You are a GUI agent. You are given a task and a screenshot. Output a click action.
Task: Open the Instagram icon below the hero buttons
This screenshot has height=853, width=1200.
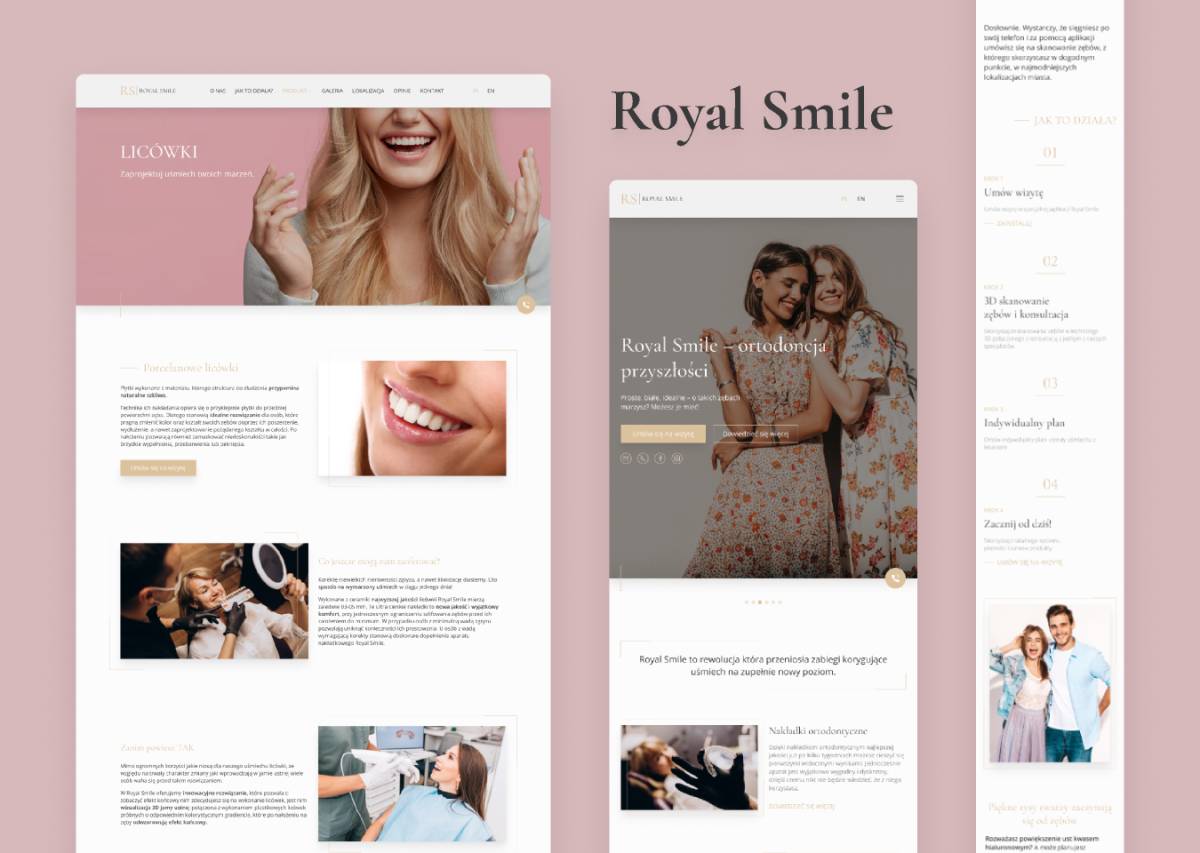coord(676,457)
